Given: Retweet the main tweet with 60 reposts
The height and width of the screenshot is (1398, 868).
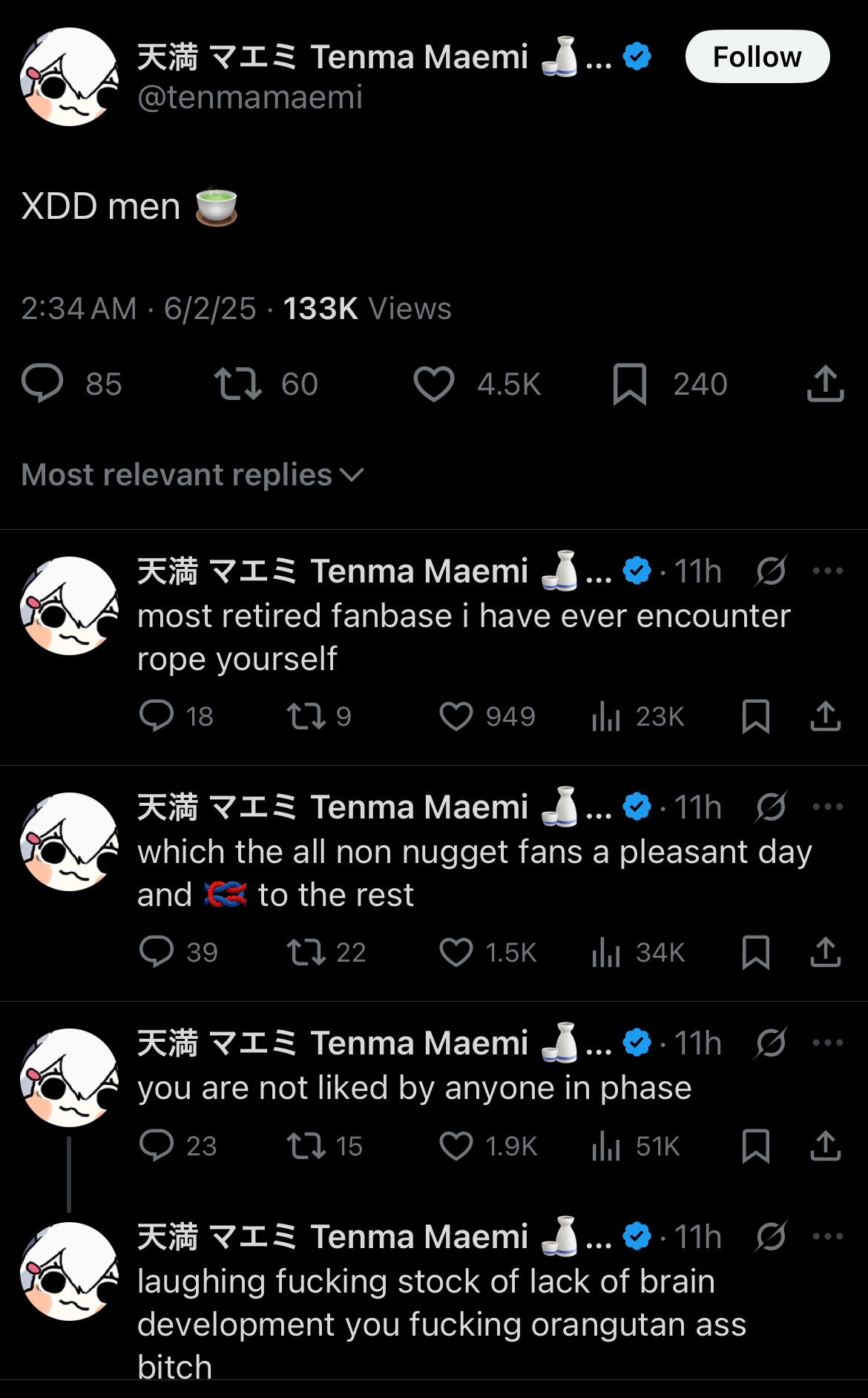Looking at the screenshot, I should coord(238,384).
